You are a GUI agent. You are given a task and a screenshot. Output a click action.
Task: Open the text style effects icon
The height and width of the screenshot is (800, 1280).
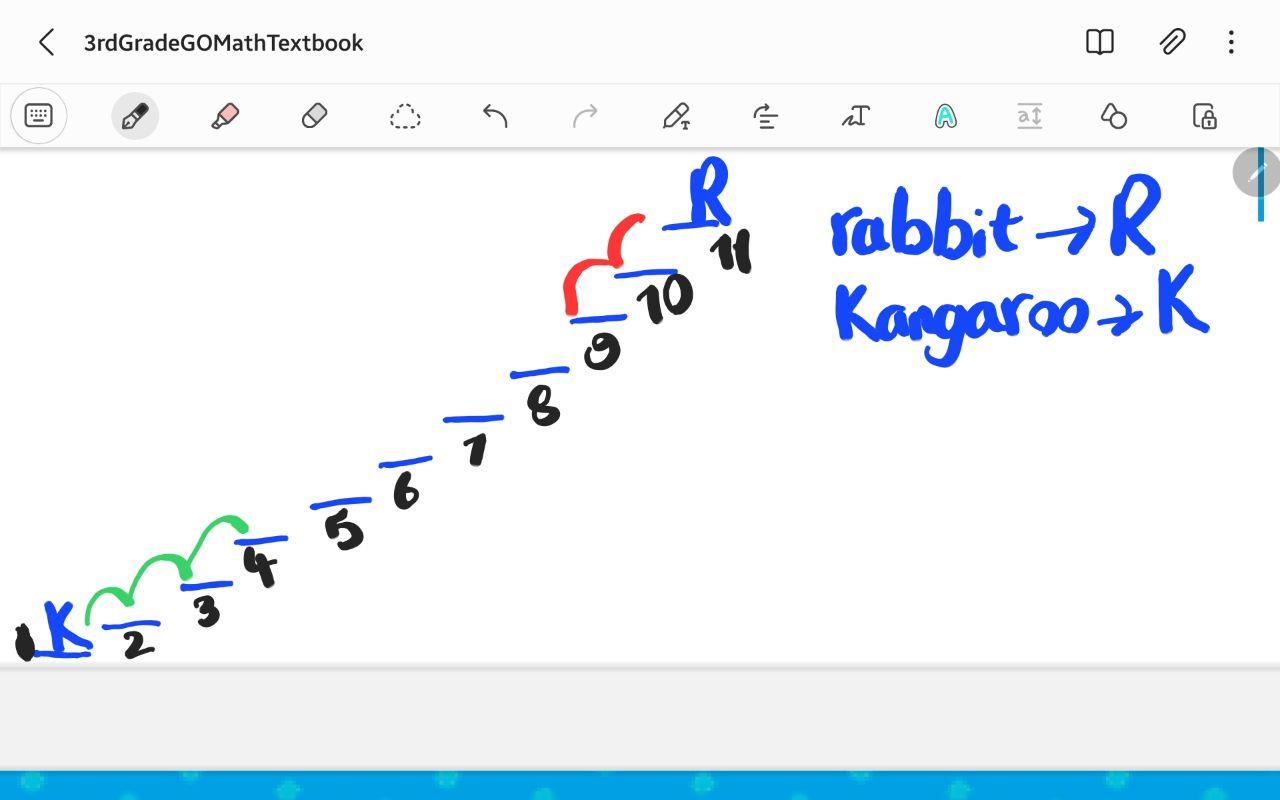pos(945,116)
